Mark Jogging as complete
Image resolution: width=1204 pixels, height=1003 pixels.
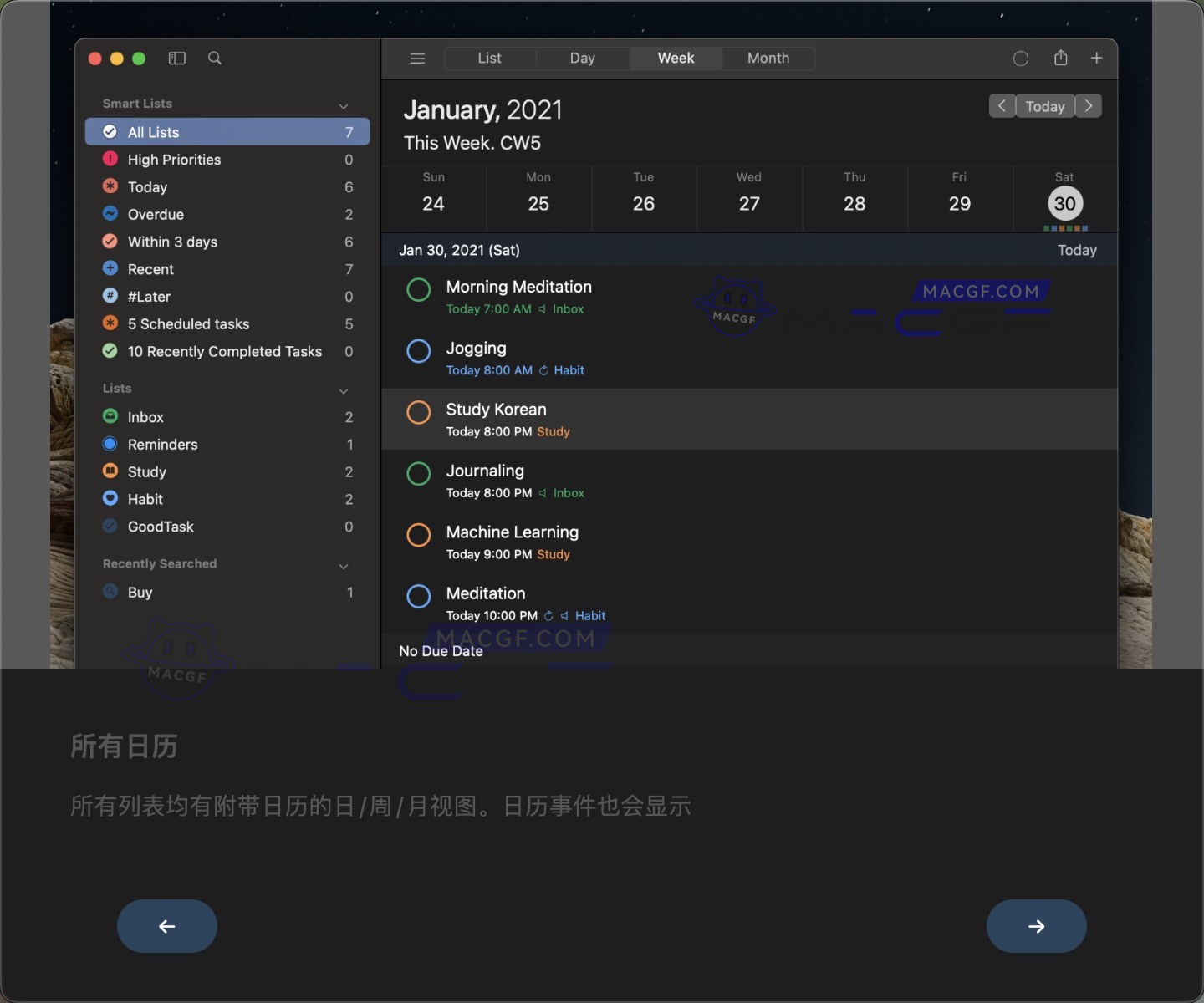419,351
